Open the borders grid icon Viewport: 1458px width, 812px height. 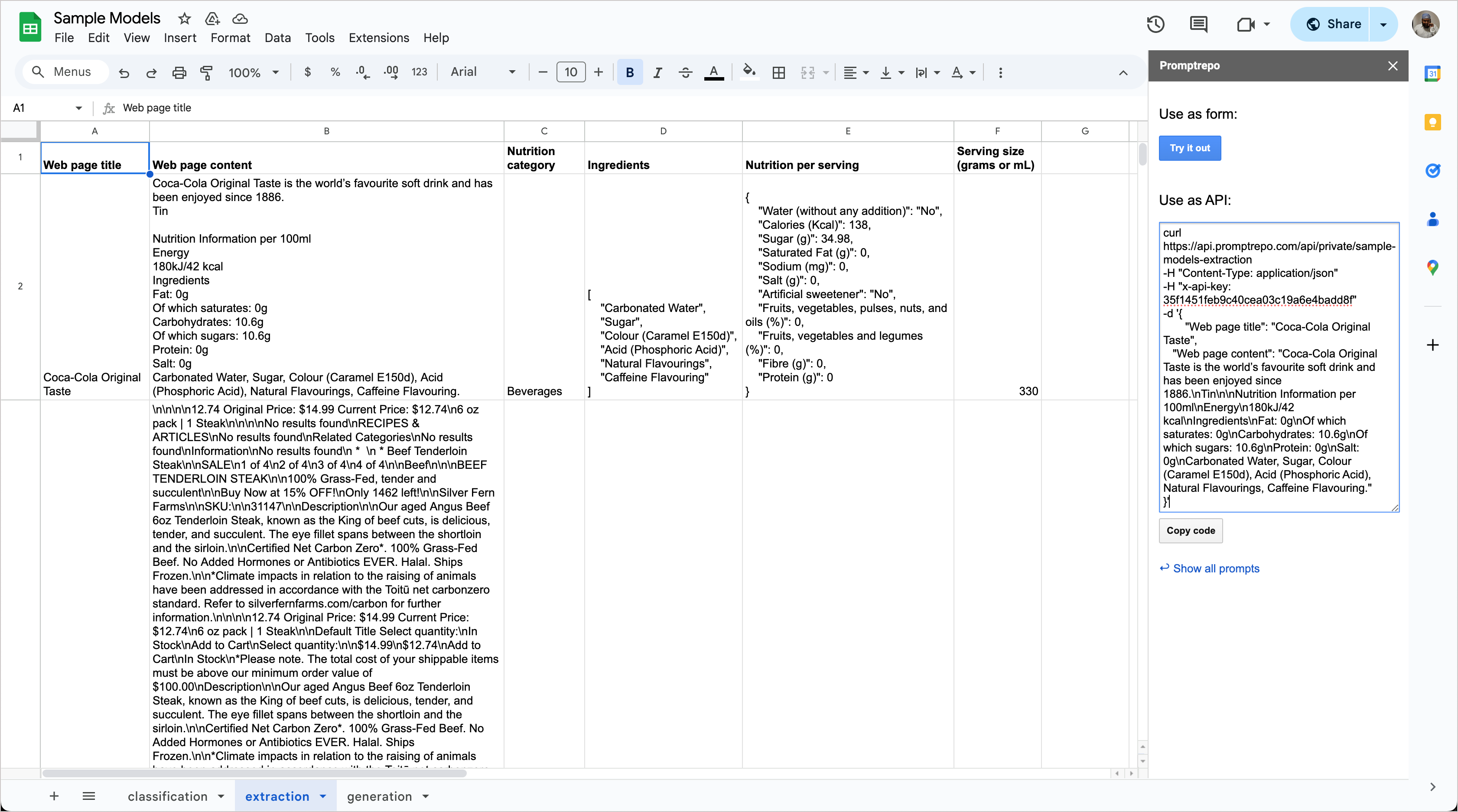tap(779, 72)
